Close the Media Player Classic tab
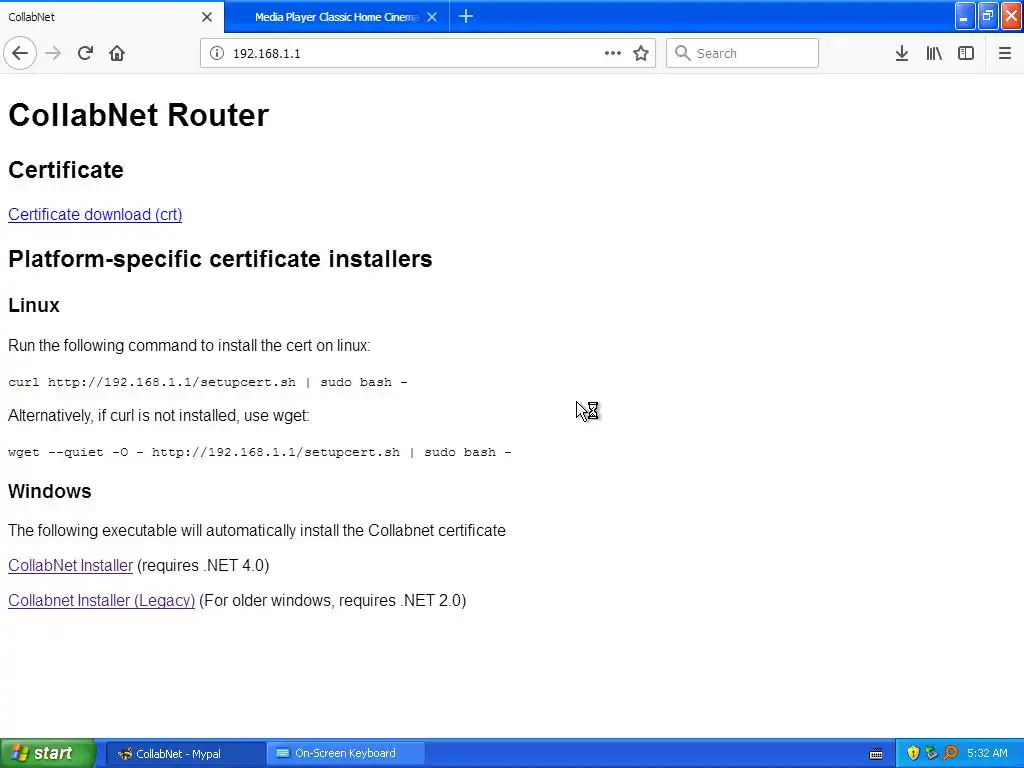This screenshot has width=1024, height=768. point(432,17)
